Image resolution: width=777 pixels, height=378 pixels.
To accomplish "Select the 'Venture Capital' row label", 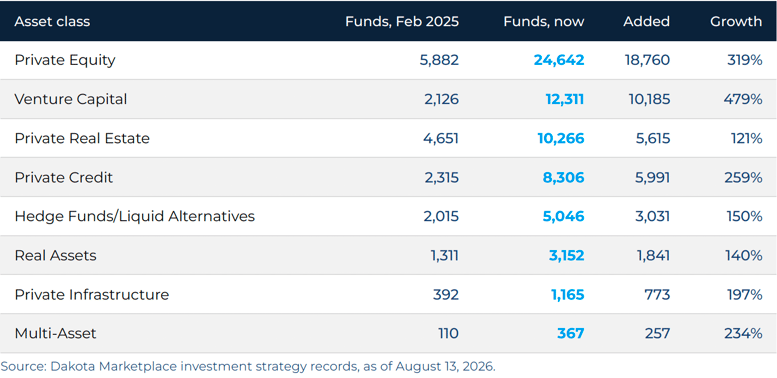I will (x=71, y=99).
